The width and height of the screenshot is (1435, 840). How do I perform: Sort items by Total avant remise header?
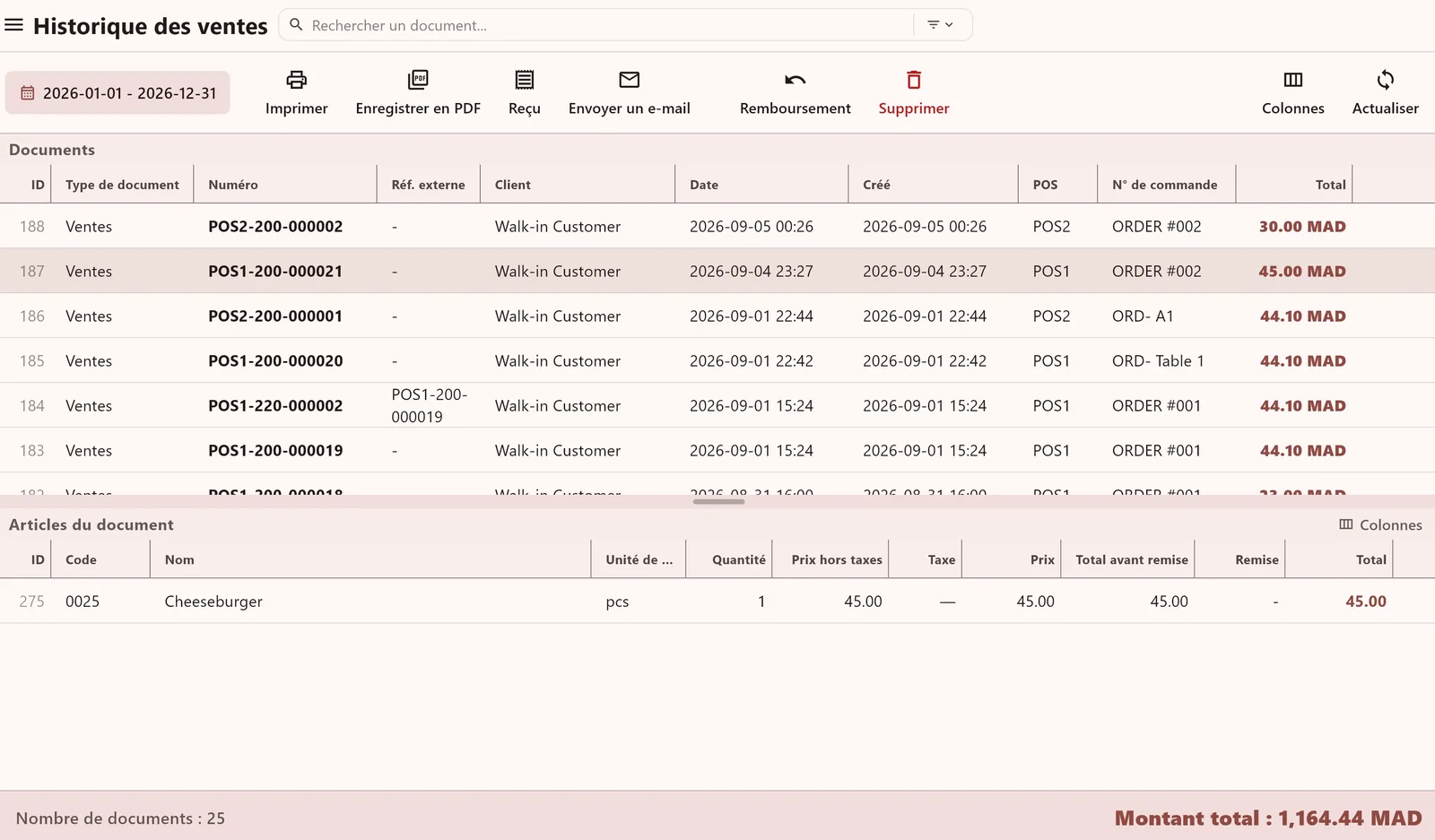(x=1132, y=559)
